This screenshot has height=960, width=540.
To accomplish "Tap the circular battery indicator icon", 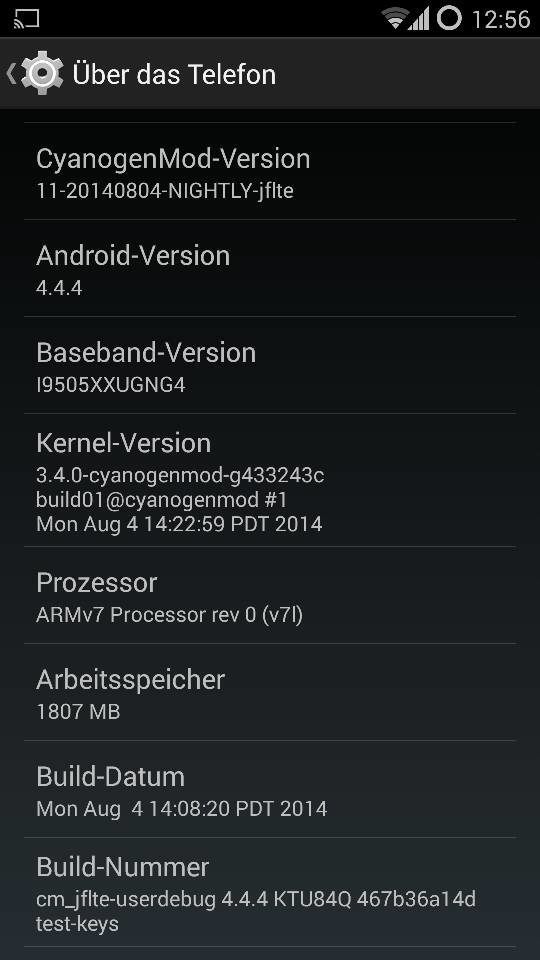I will [449, 18].
